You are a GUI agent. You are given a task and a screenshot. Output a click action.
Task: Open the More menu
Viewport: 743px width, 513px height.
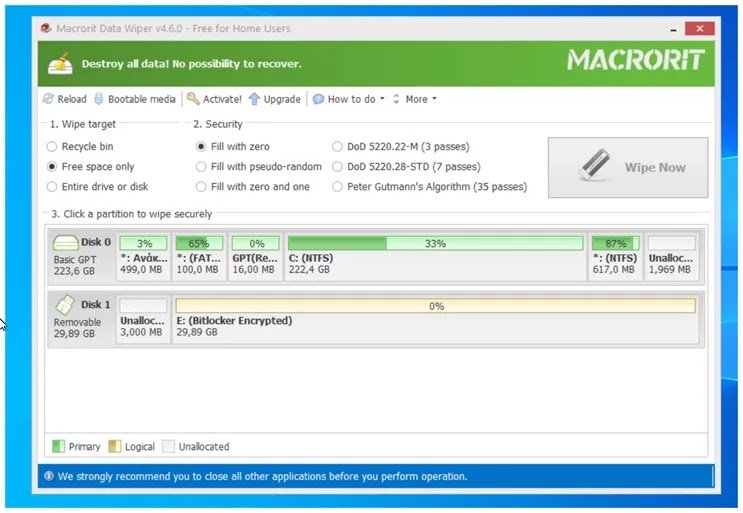click(417, 99)
